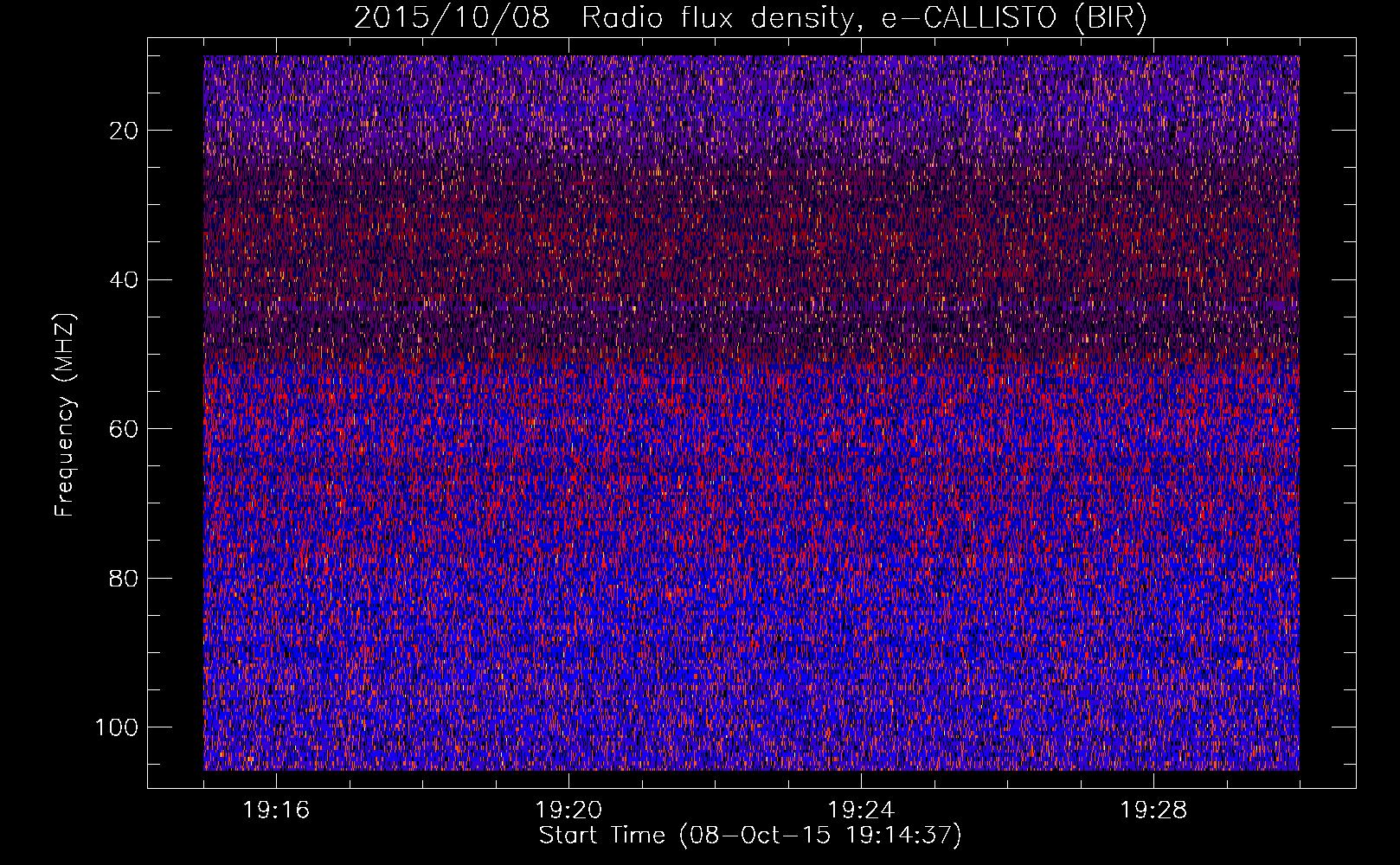
Task: Click the frequency tick label '80'
Action: [125, 578]
